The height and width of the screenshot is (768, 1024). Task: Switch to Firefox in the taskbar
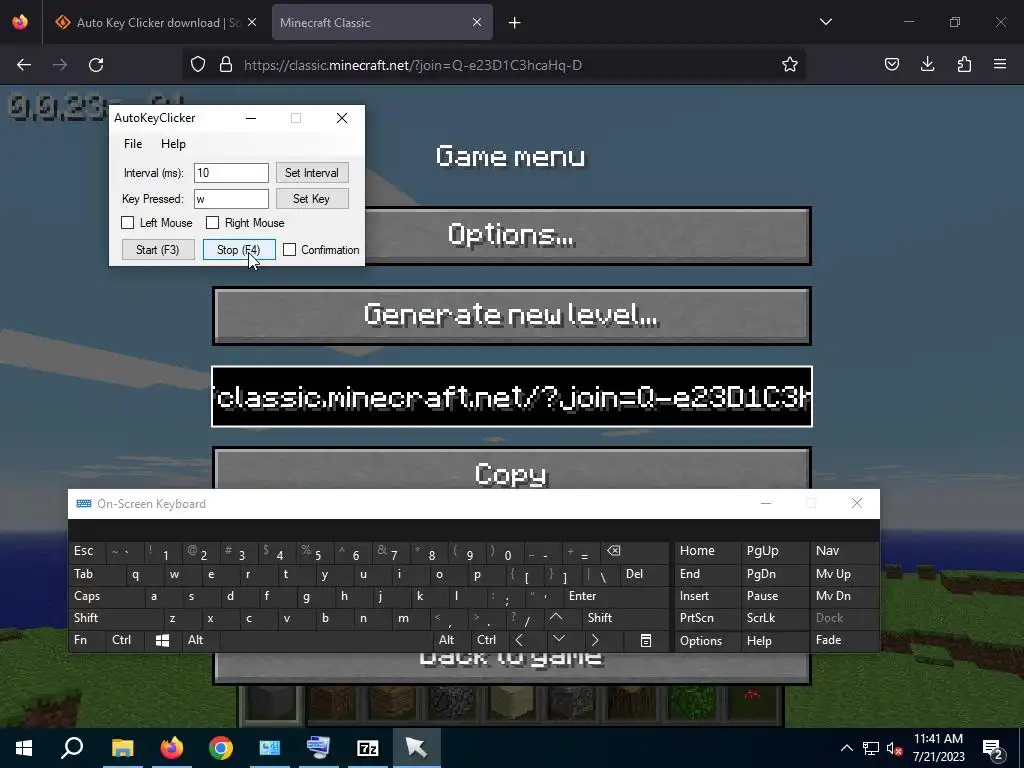tap(172, 748)
